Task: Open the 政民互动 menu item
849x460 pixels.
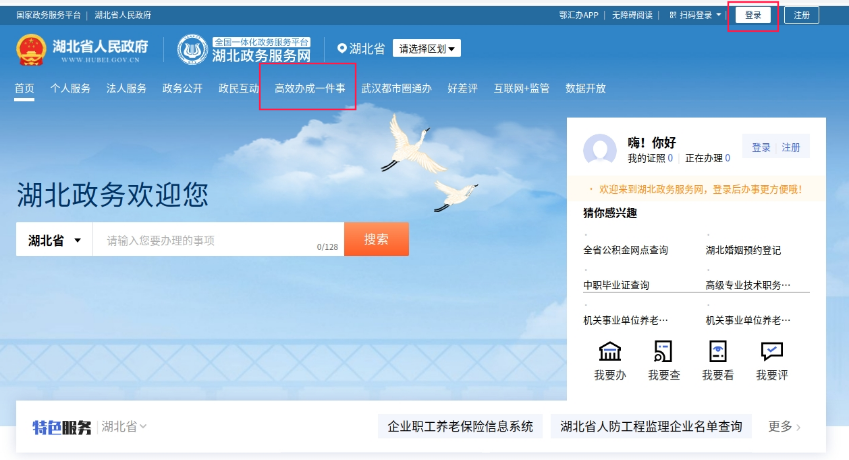Action: pos(239,88)
